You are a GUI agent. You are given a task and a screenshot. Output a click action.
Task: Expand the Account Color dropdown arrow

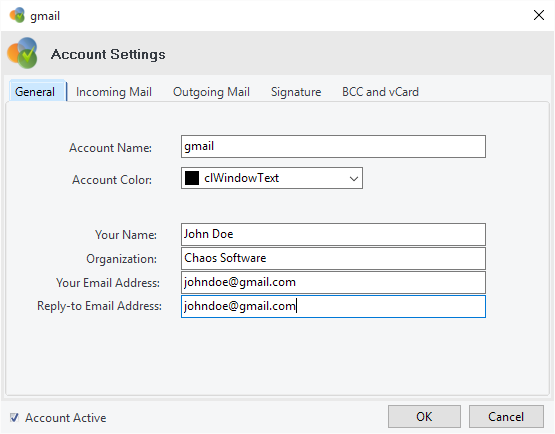tap(354, 178)
